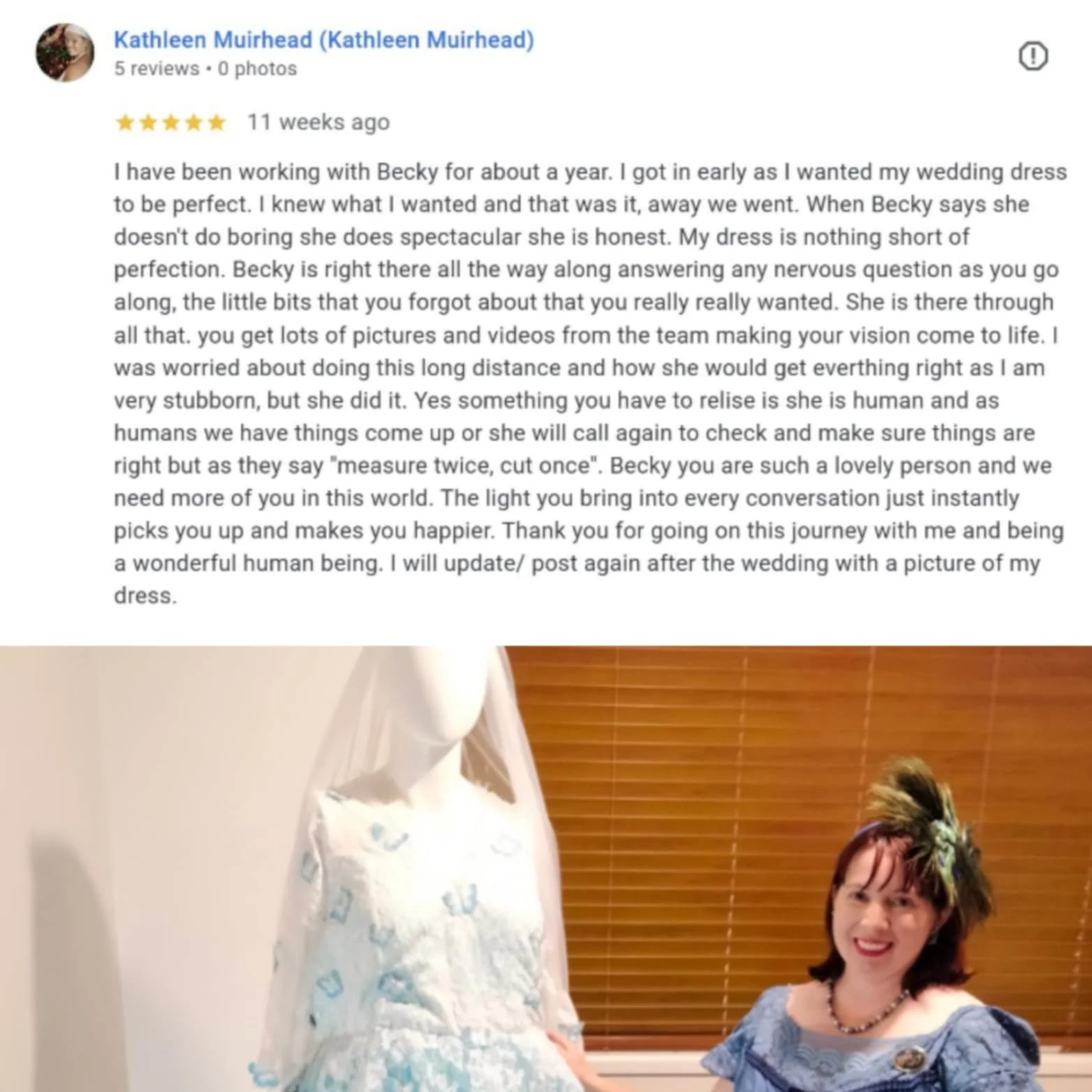Select the third gold rating star
This screenshot has width=1092, height=1092.
[171, 123]
